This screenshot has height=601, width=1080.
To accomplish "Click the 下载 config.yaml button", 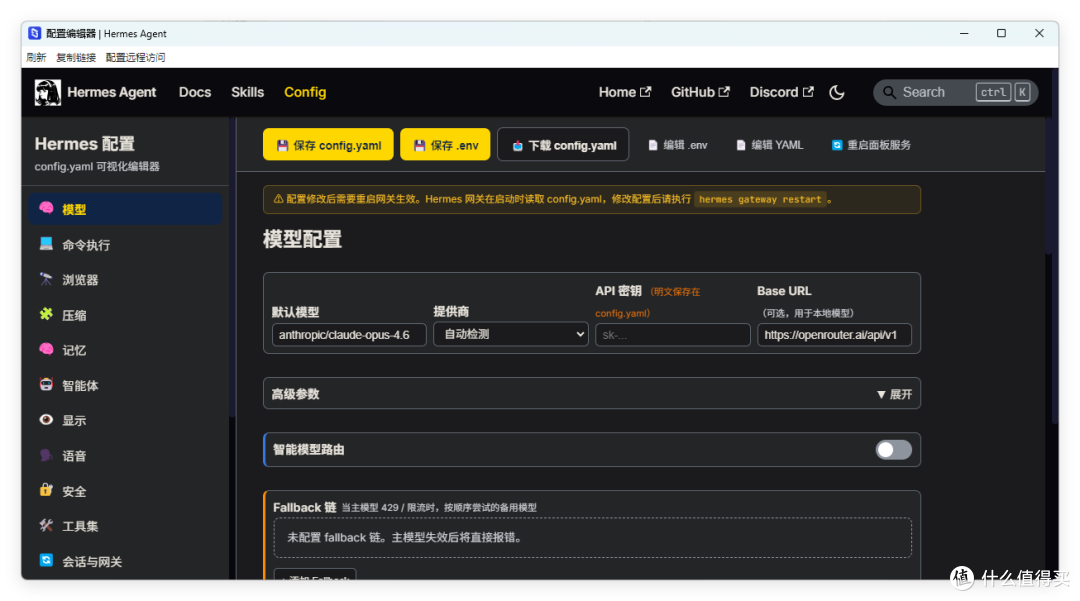I will coord(563,145).
